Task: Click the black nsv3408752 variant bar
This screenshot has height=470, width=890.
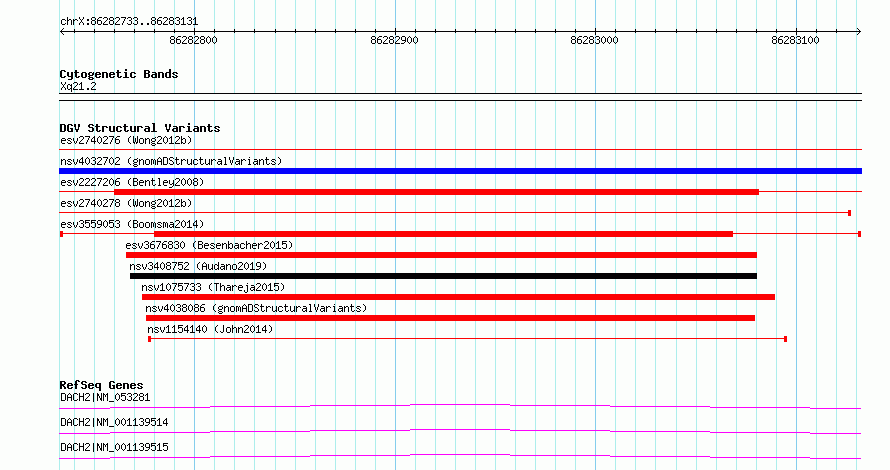Action: pyautogui.click(x=443, y=276)
